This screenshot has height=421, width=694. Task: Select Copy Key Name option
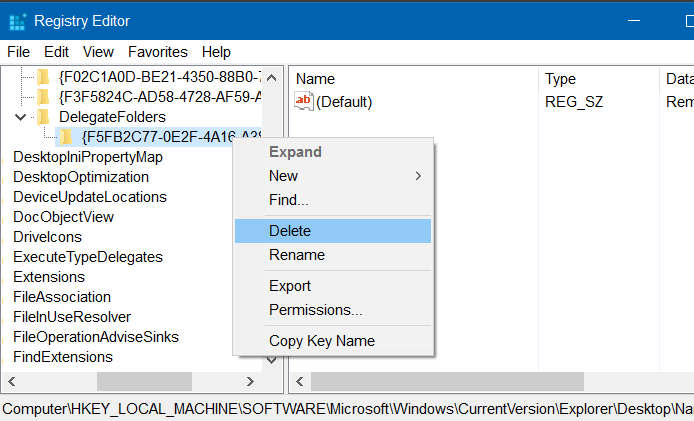321,341
